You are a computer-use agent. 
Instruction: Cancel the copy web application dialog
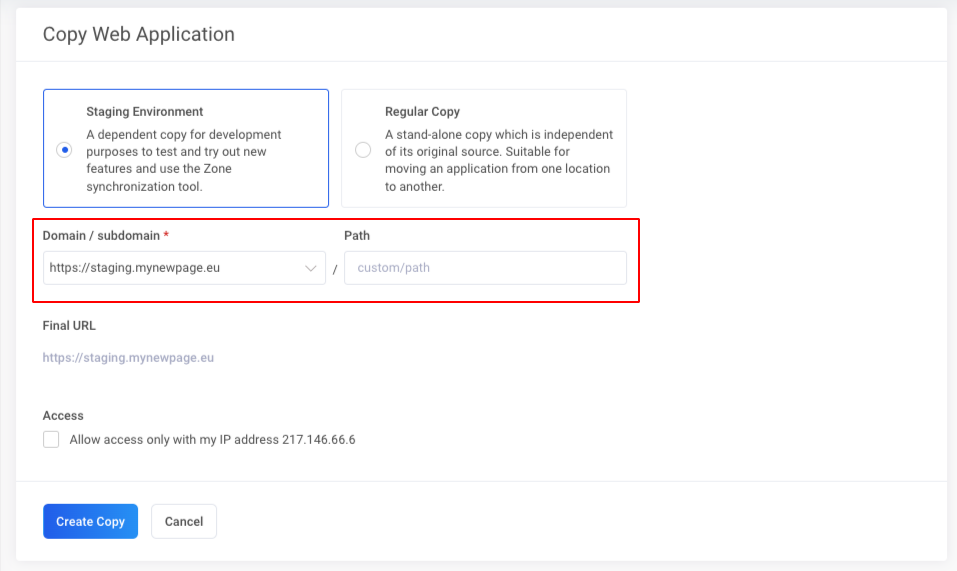[x=183, y=521]
